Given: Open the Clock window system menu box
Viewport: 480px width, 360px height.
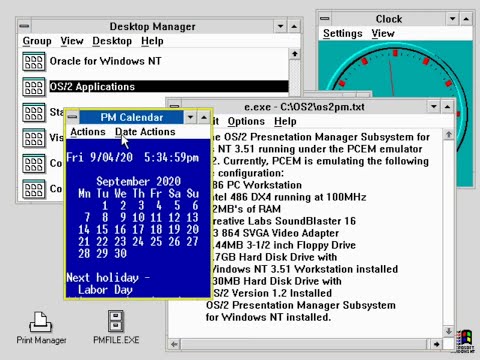Looking at the screenshot, I should [325, 19].
